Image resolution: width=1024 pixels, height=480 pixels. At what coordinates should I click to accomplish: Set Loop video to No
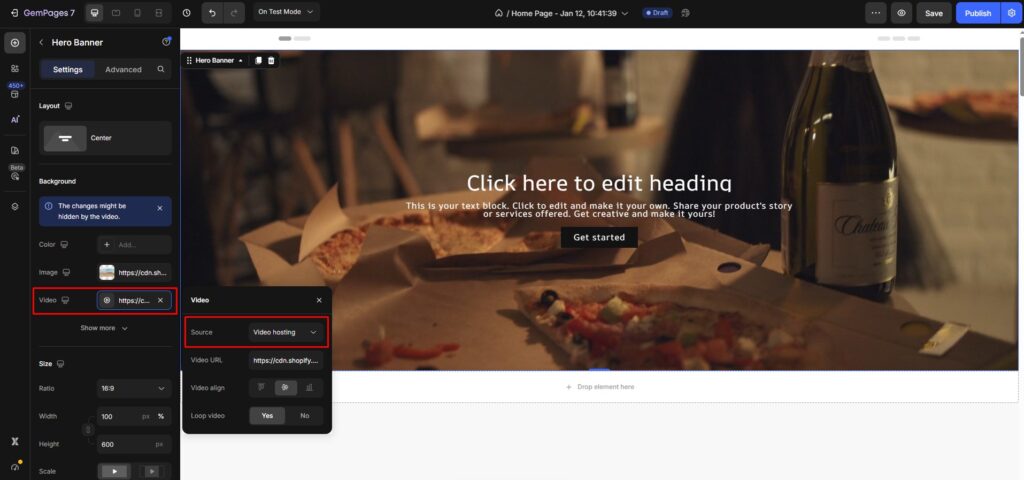304,415
